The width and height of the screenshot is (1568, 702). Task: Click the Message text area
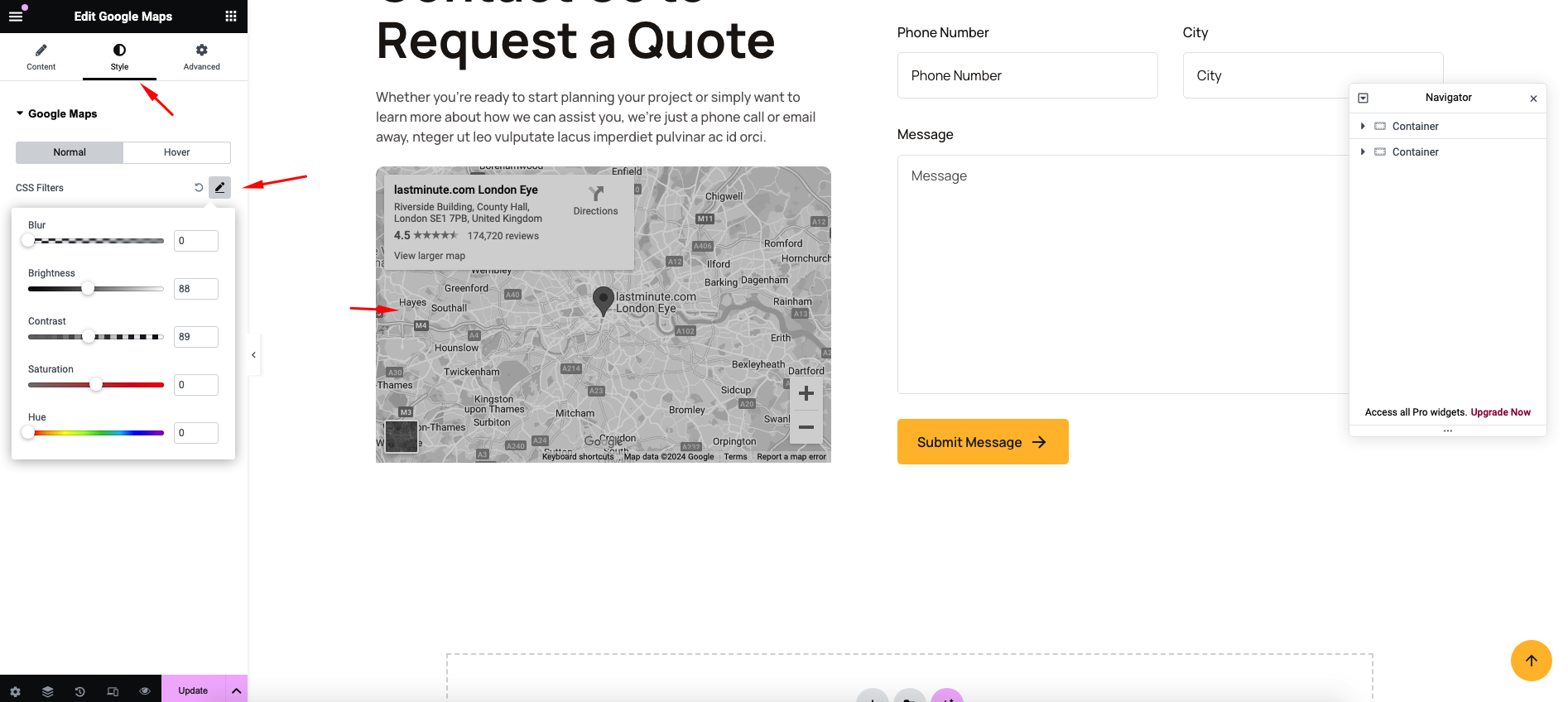tap(1123, 274)
